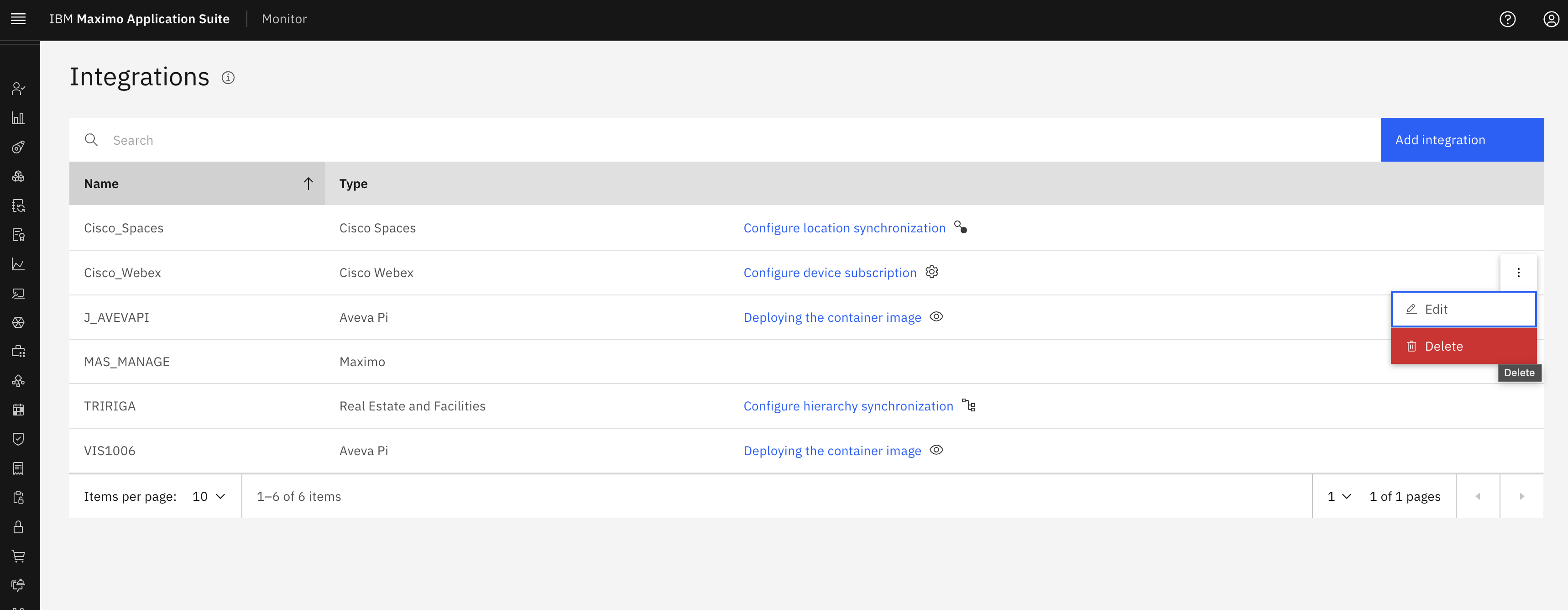Click the eye icon in VIS1006 row

point(936,450)
